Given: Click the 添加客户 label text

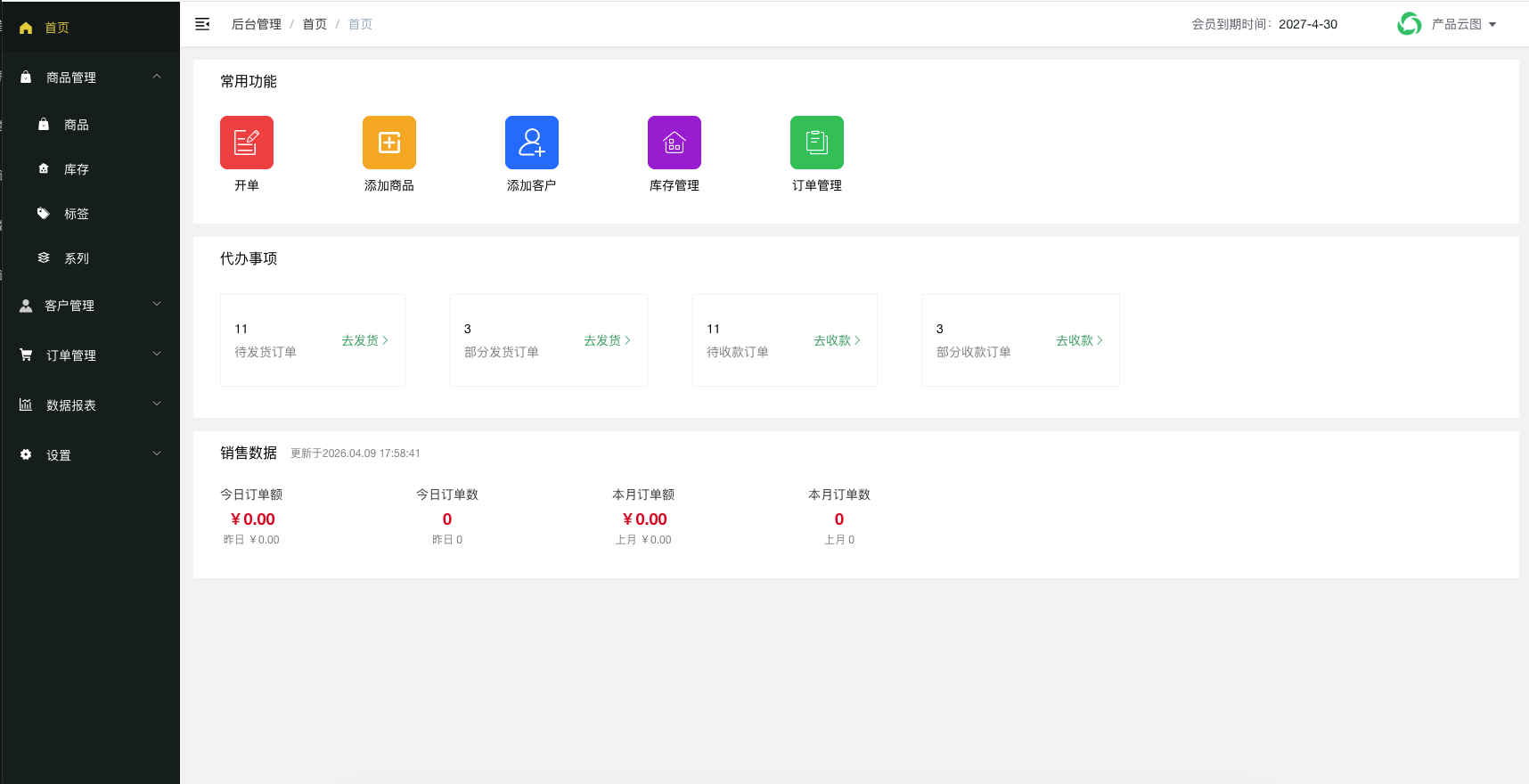Looking at the screenshot, I should (x=532, y=185).
